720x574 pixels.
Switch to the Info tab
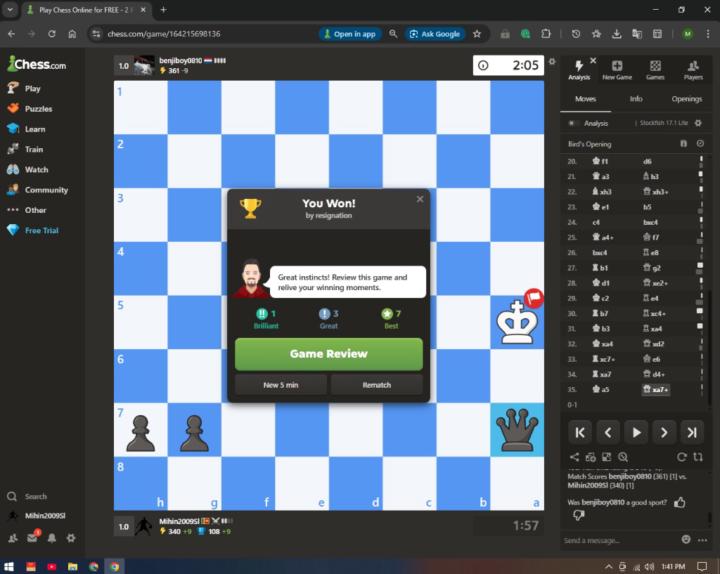tap(636, 99)
